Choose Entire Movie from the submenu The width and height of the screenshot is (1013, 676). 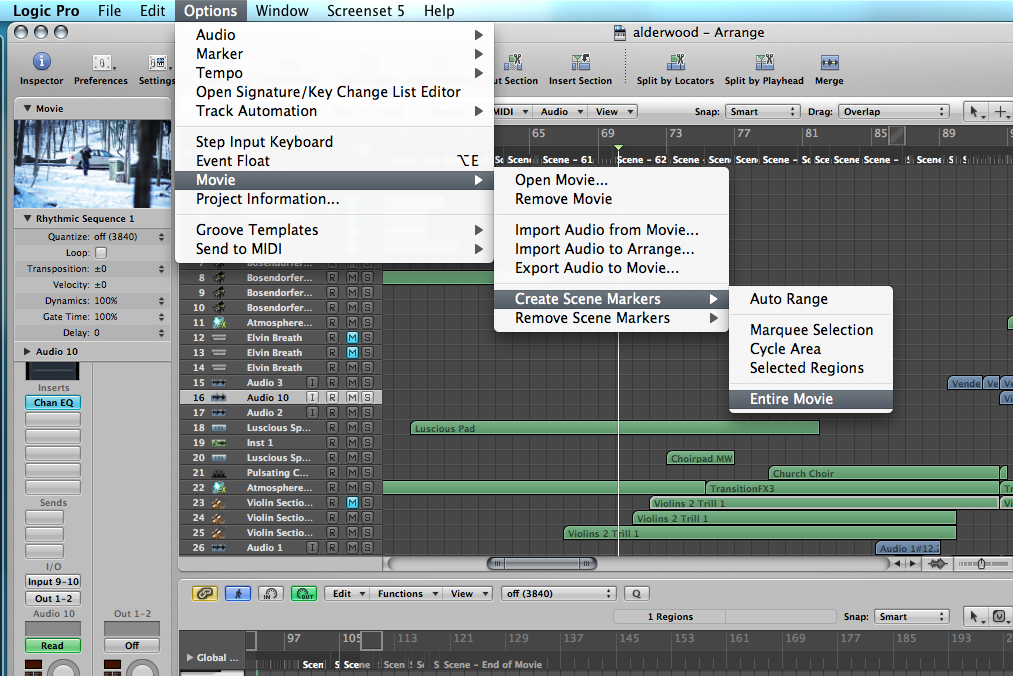pos(811,399)
